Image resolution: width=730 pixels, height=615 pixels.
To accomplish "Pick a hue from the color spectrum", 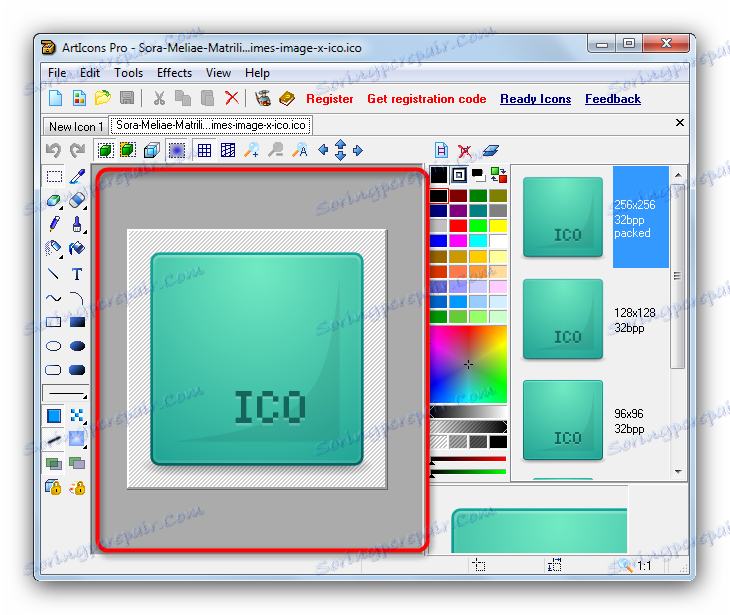I will tap(468, 364).
